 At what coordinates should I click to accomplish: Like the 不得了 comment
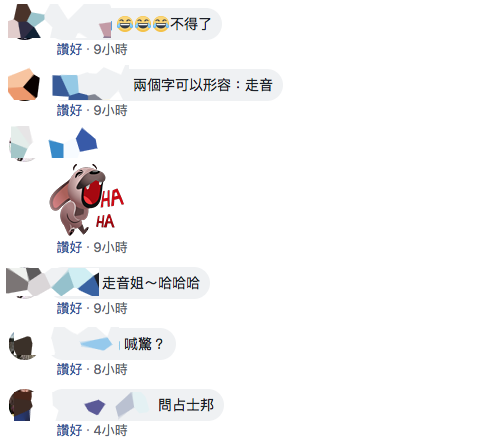pos(69,49)
